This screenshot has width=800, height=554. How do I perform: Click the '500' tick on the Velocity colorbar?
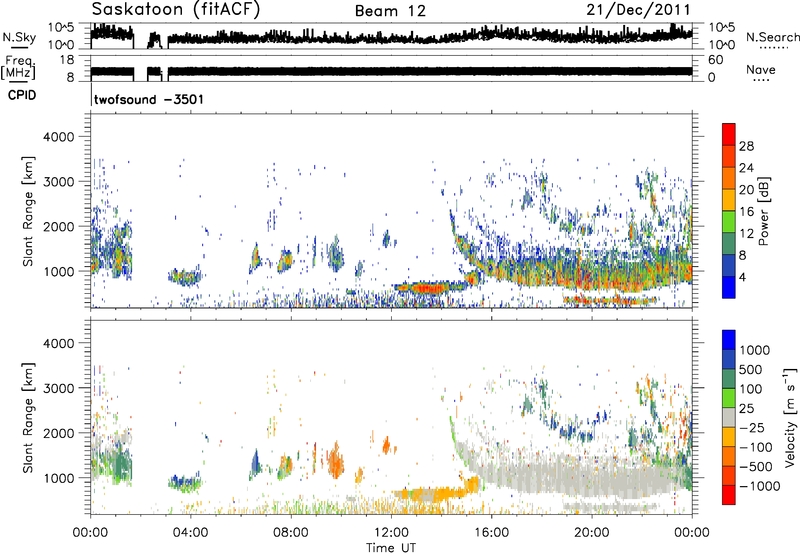(x=751, y=370)
